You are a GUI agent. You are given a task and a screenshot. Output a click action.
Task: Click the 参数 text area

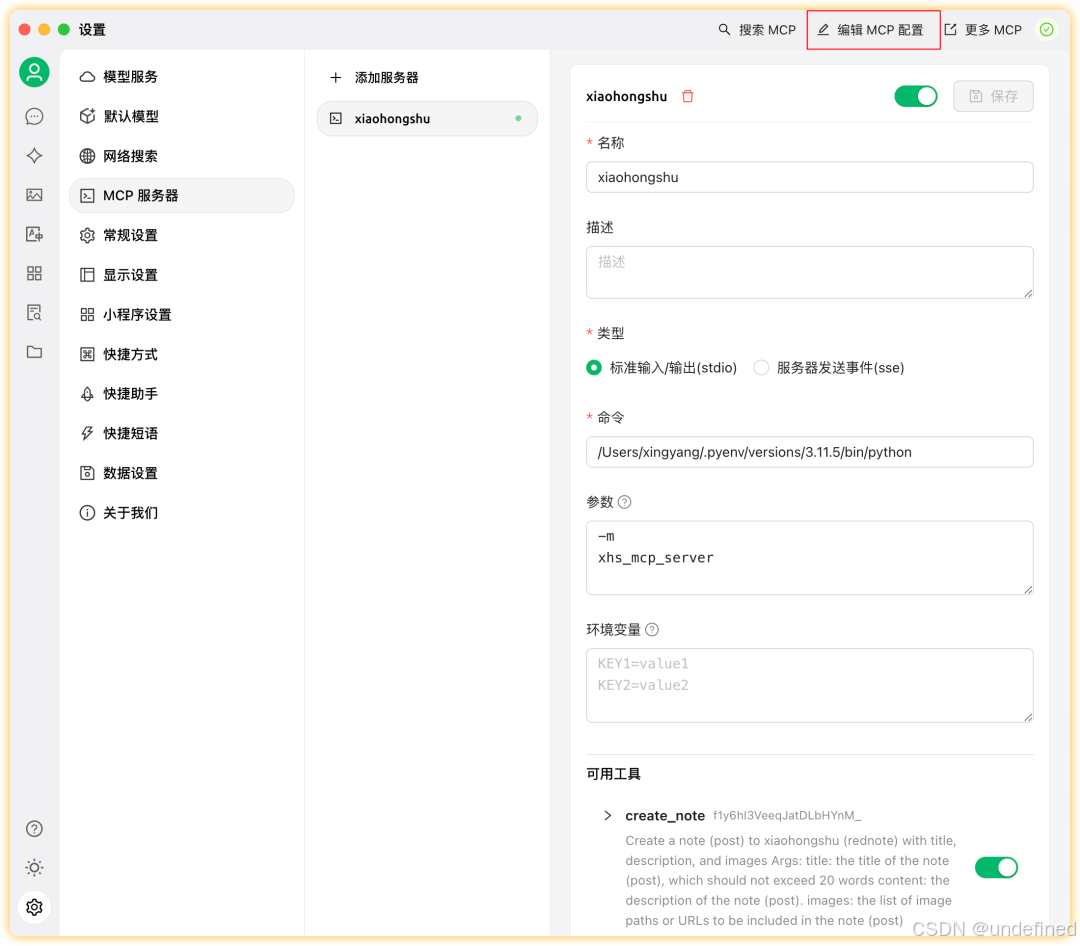click(x=809, y=558)
